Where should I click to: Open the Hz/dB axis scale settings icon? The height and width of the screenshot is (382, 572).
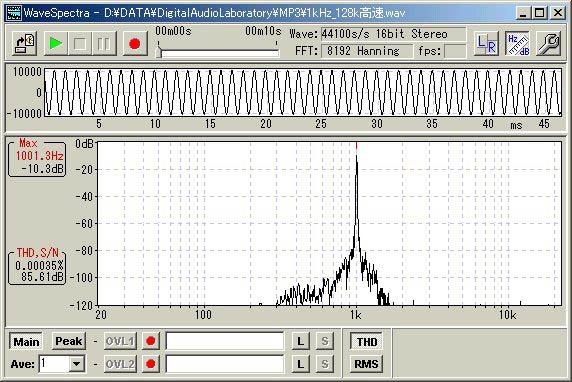click(518, 43)
